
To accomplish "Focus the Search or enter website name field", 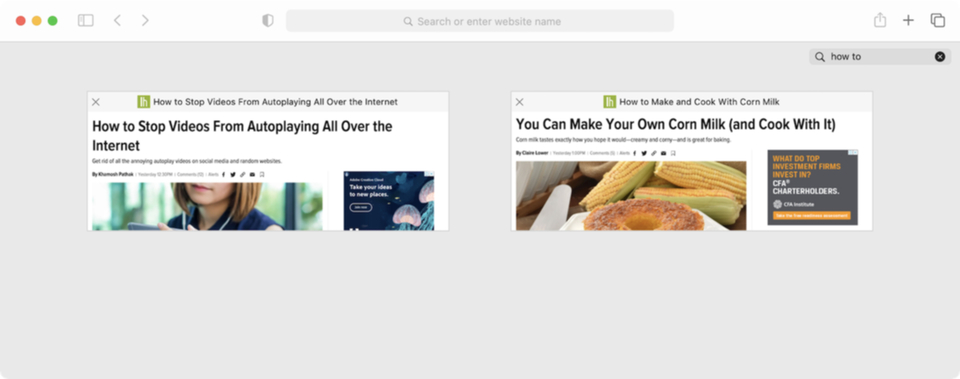I will coord(480,21).
